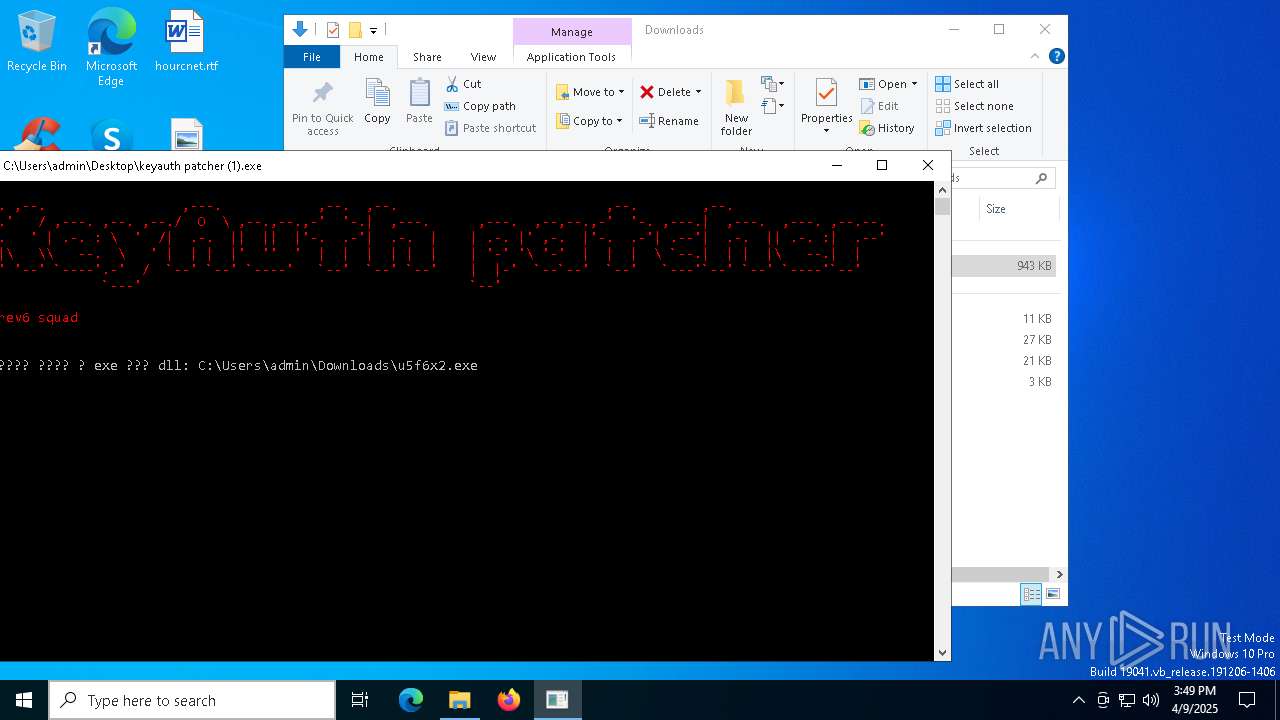
Task: Click the Manage contextual tab
Action: [x=572, y=32]
